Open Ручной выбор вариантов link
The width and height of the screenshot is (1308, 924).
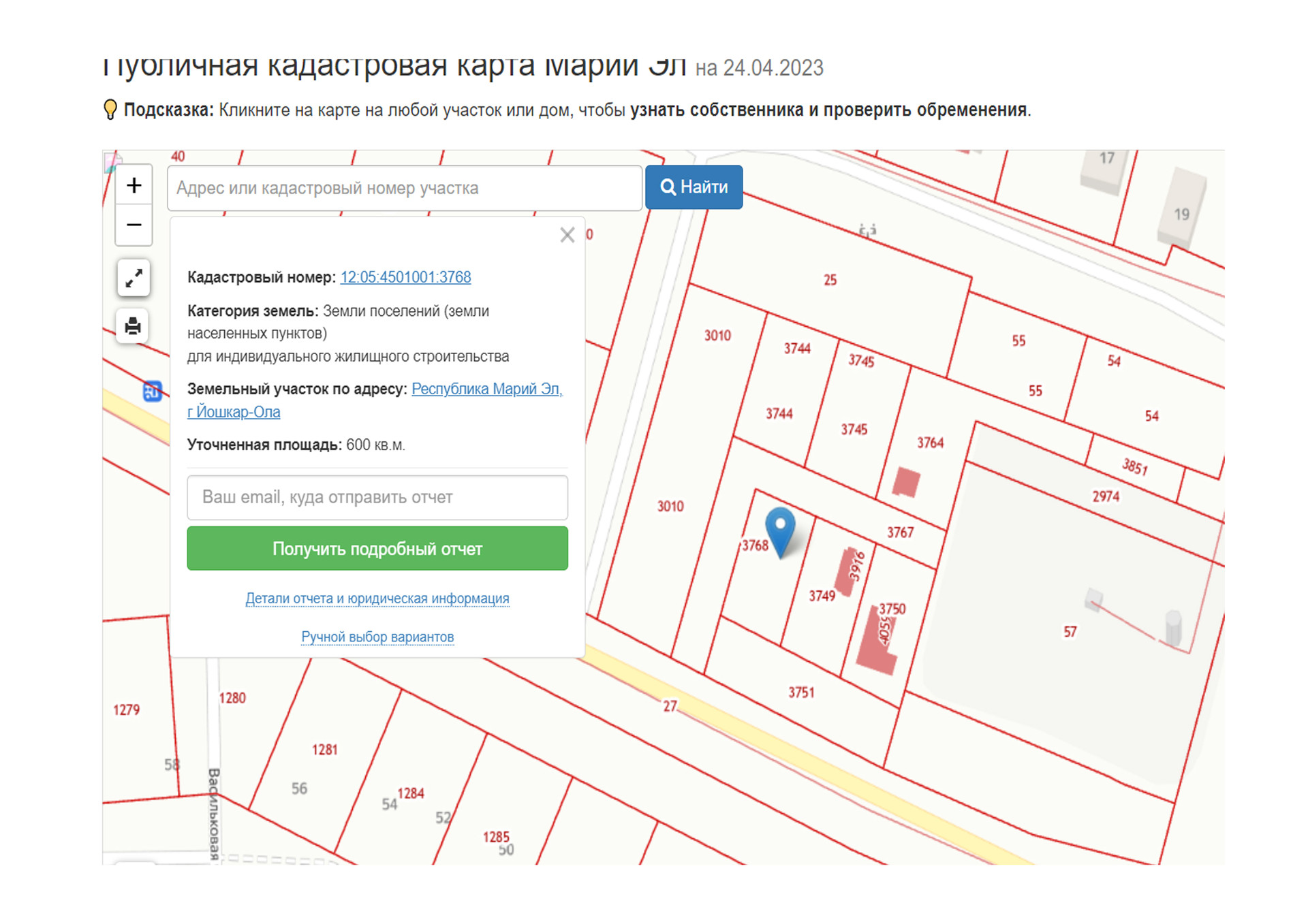(377, 637)
